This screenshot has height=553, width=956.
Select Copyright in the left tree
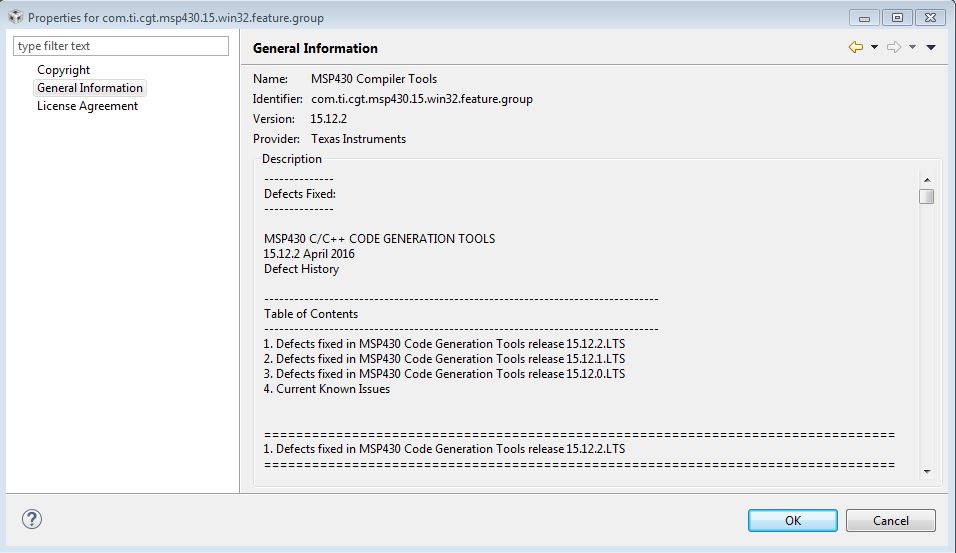tap(63, 70)
